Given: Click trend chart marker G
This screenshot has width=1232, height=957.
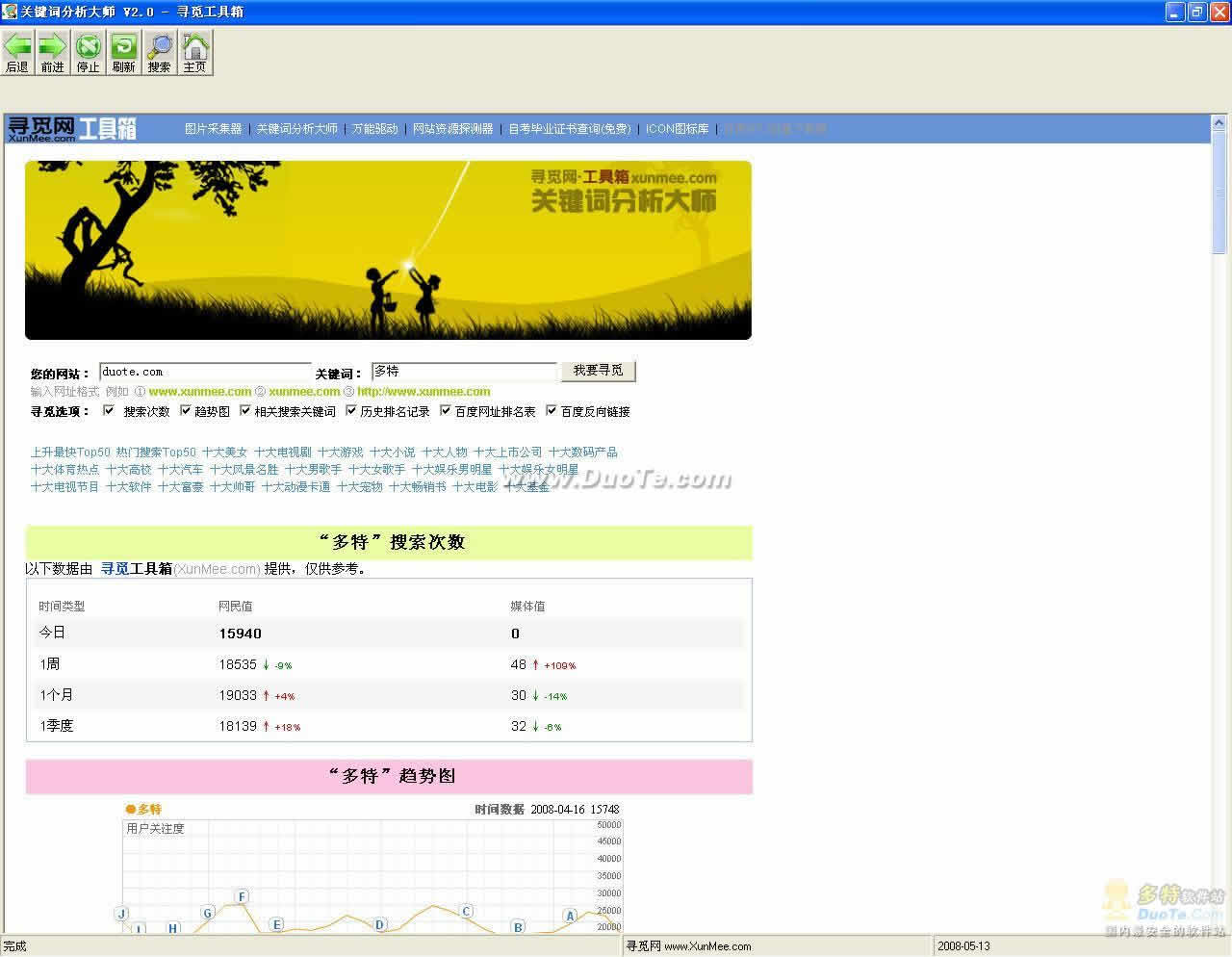Looking at the screenshot, I should click(x=207, y=913).
